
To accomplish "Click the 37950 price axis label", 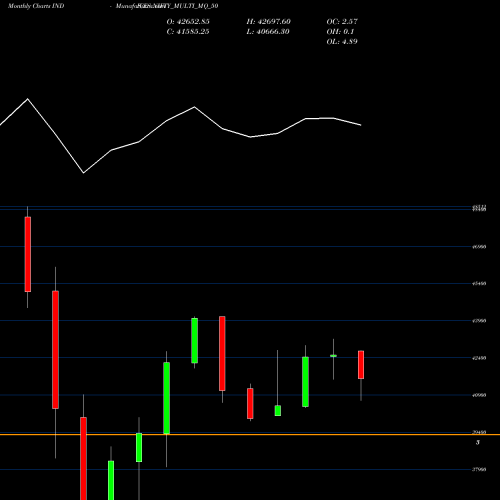I will (x=479, y=469).
